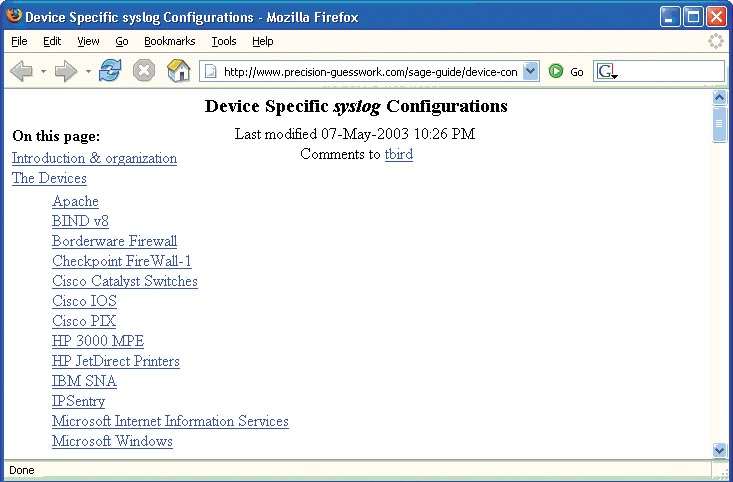The width and height of the screenshot is (733, 482).
Task: Click the Firefox logo in title bar
Action: click(14, 15)
